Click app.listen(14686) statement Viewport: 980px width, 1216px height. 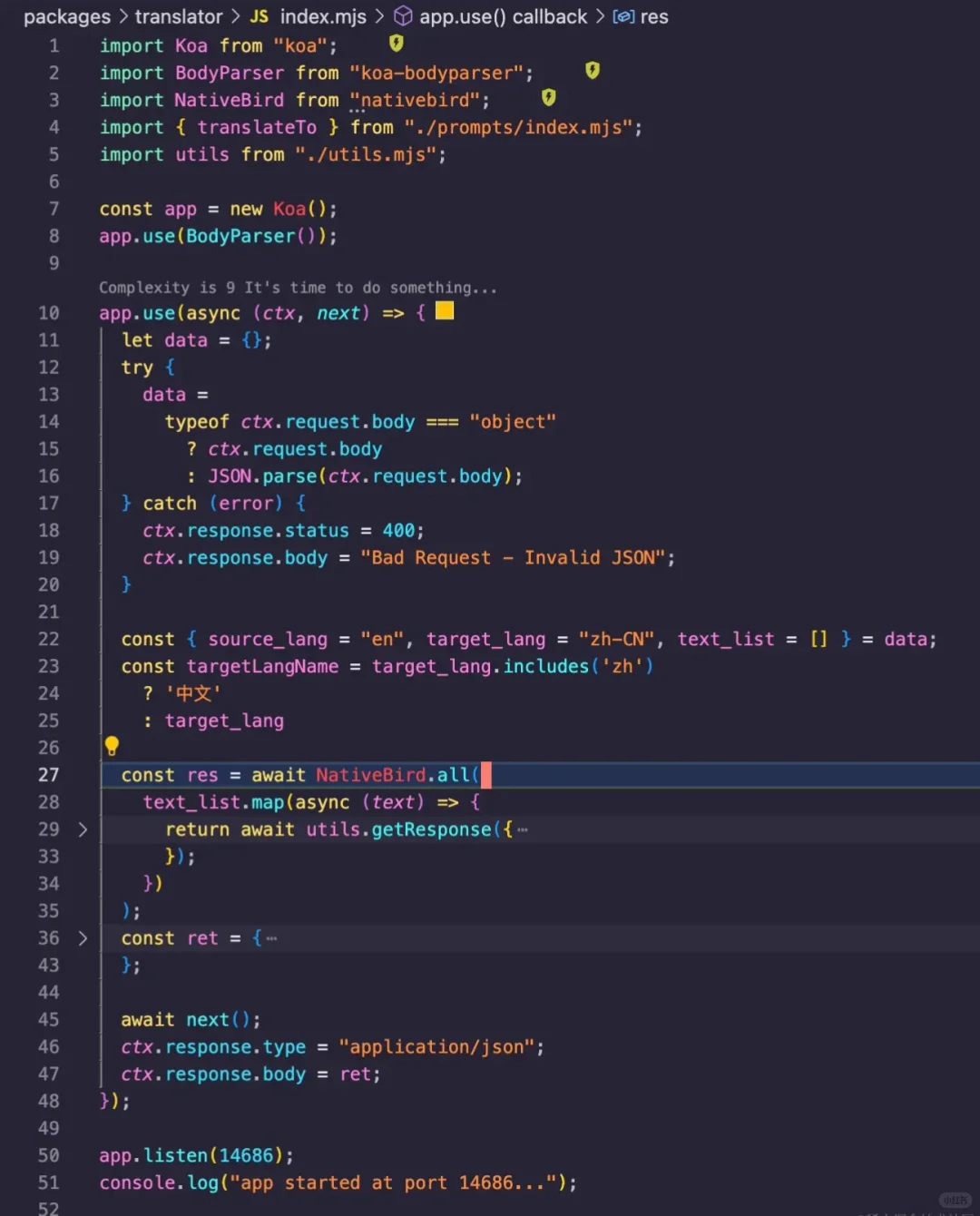[x=196, y=1155]
